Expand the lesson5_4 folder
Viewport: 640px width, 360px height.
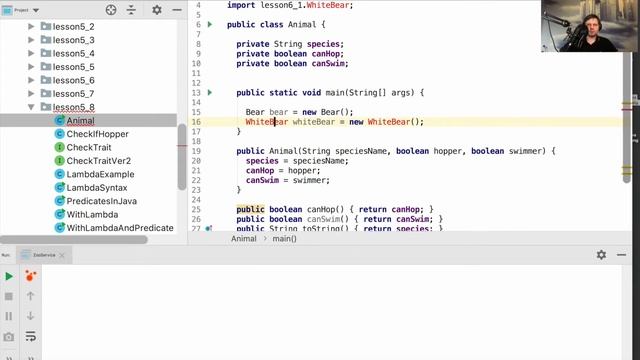[x=31, y=53]
